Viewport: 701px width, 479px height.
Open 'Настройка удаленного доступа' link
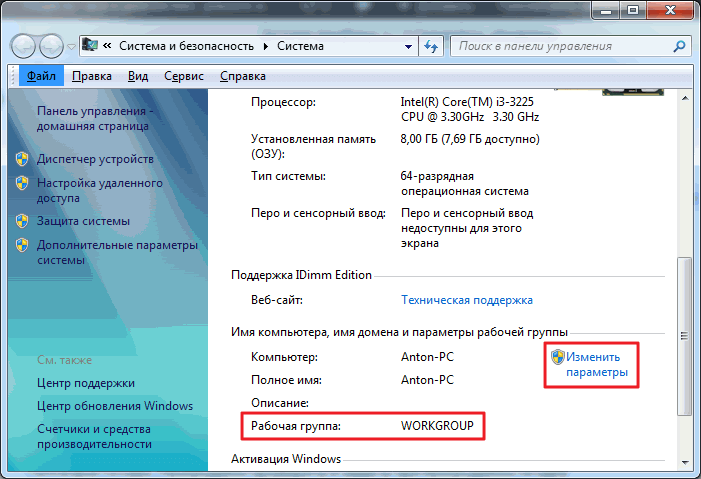pos(100,190)
